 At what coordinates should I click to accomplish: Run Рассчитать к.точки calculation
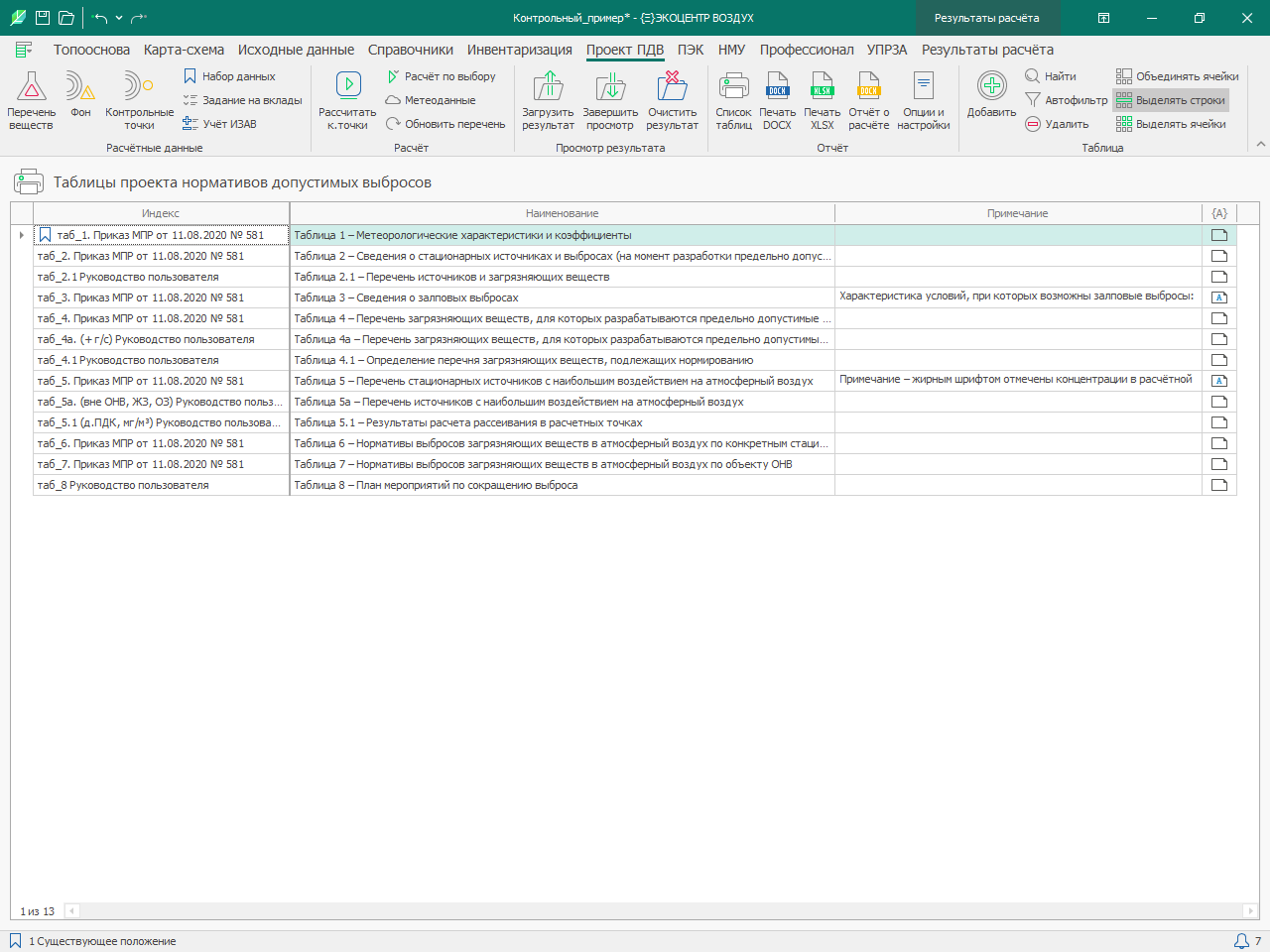tap(347, 101)
